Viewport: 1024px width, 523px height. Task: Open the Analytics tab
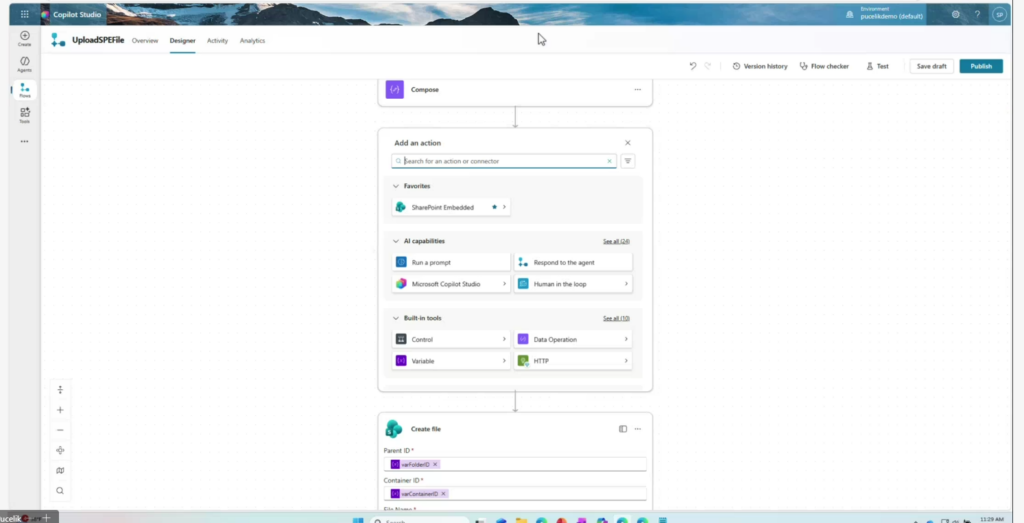coord(252,40)
